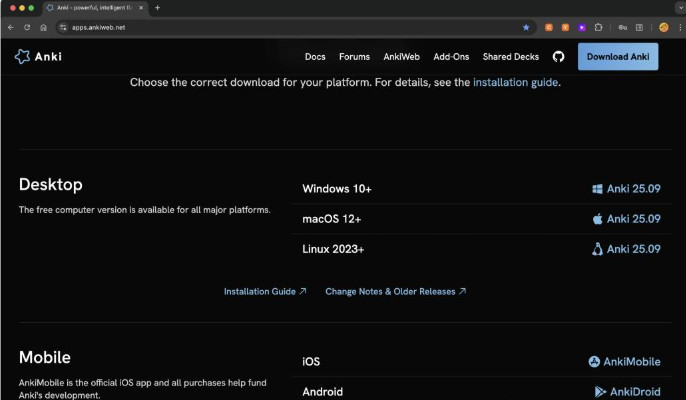Image resolution: width=686 pixels, height=400 pixels.
Task: Toggle the bookmark star icon
Action: click(526, 27)
